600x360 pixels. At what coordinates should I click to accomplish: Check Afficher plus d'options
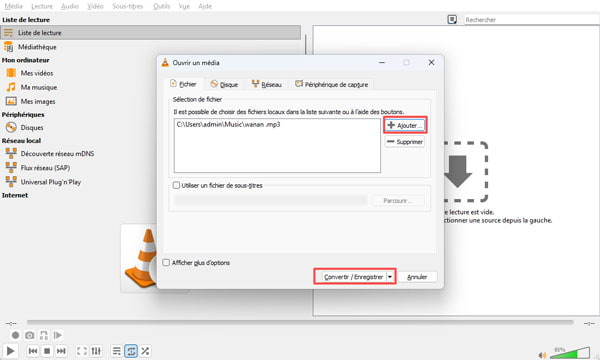pos(166,262)
